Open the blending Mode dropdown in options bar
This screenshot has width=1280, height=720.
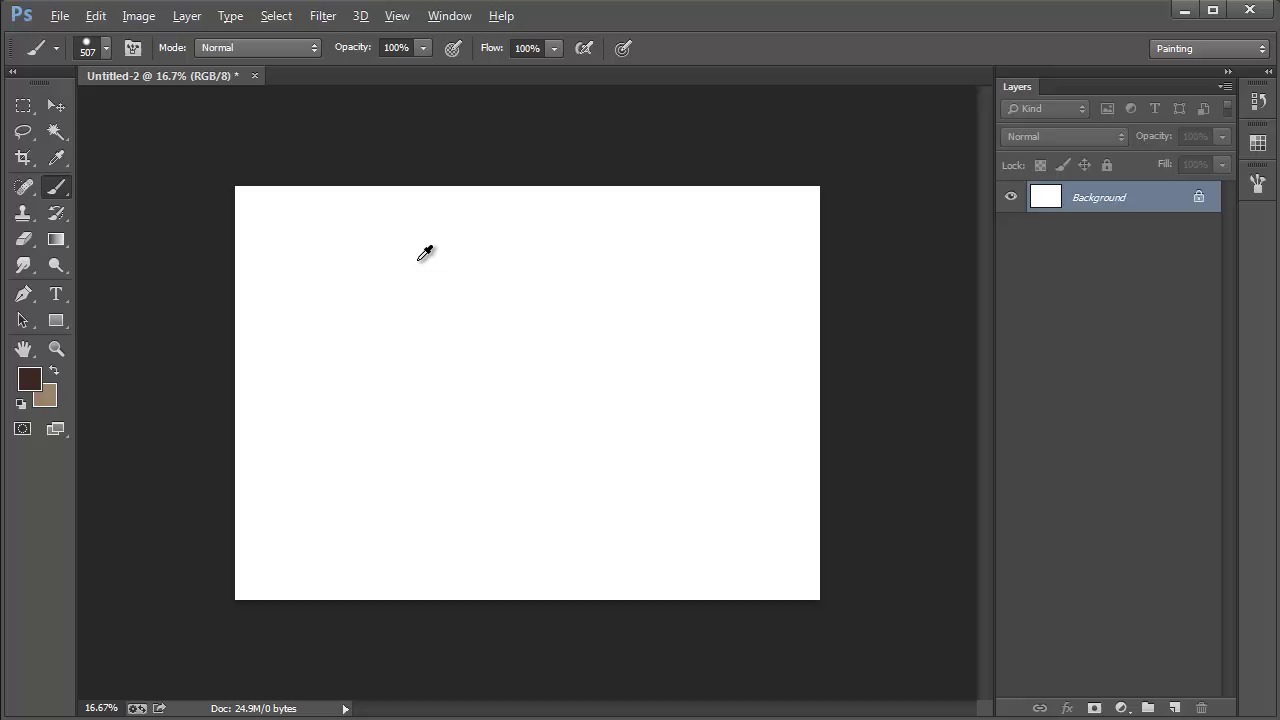coord(258,48)
